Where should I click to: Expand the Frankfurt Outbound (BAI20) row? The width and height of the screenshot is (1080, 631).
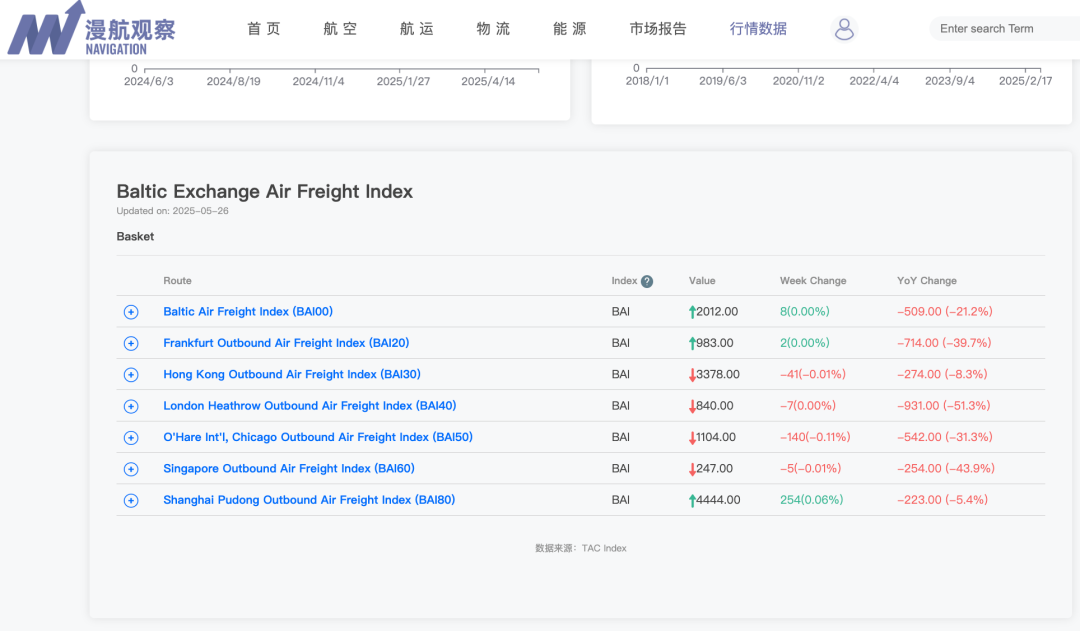131,343
